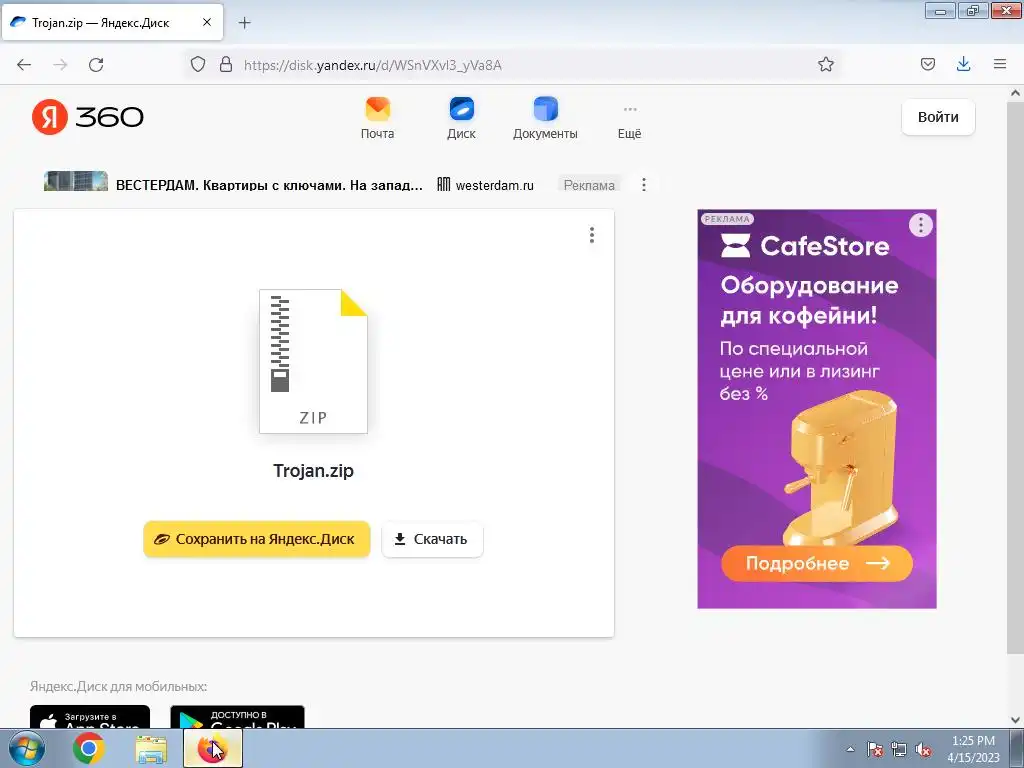Click the Войти login button
Viewport: 1024px width, 768px height.
coord(938,118)
